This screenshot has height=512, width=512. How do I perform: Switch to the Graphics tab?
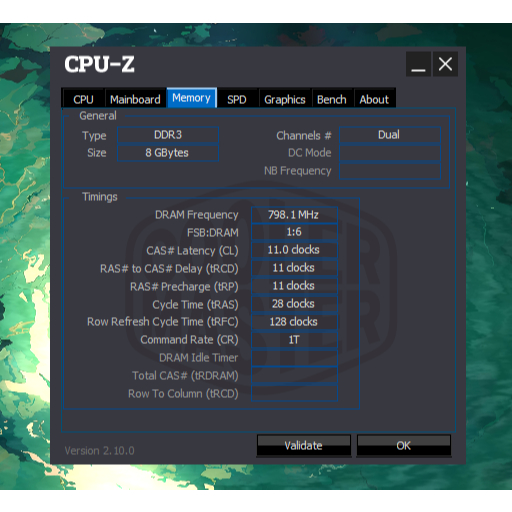coord(285,99)
